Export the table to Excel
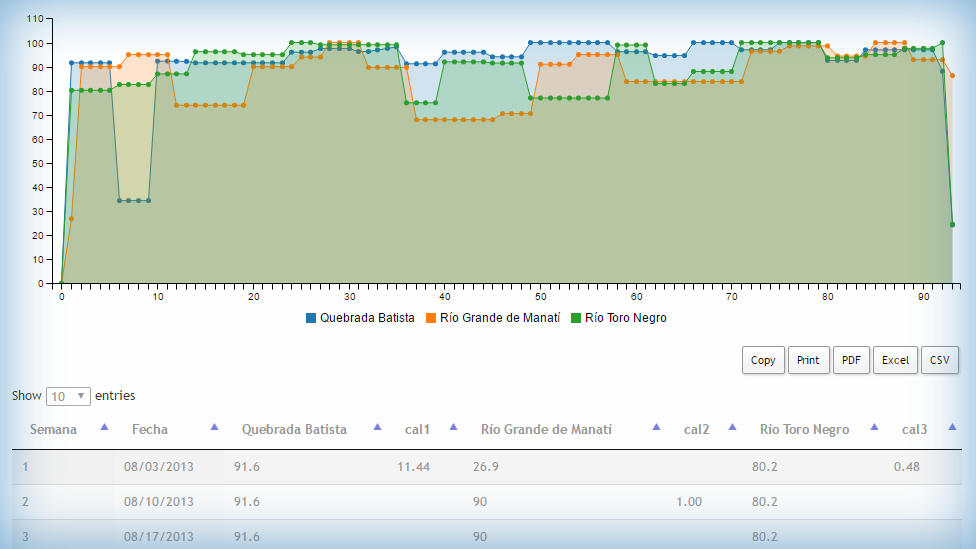976x549 pixels. click(x=895, y=360)
